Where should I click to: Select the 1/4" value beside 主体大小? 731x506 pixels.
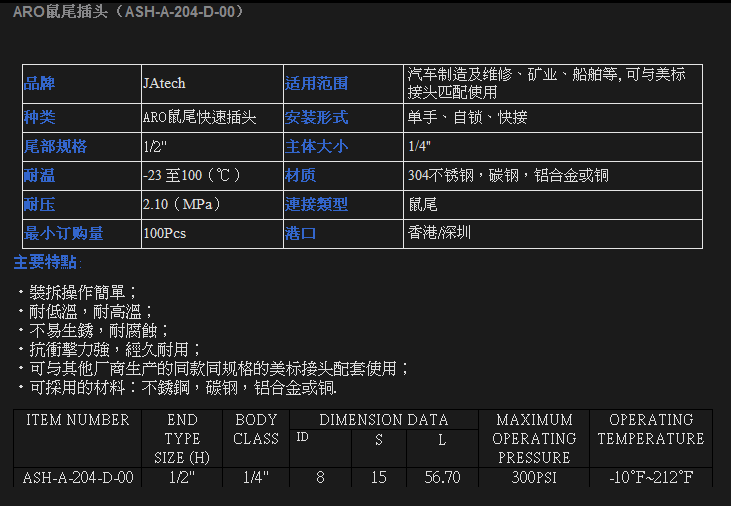(x=419, y=146)
